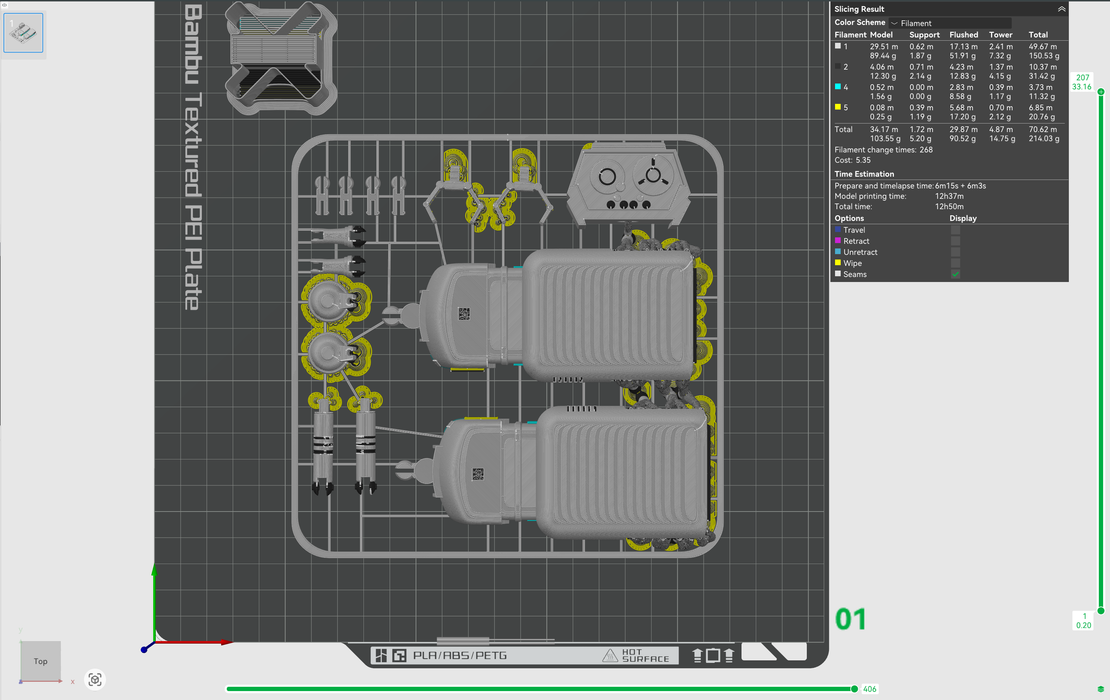The height and width of the screenshot is (700, 1110).
Task: Toggle Wipe display checkbox
Action: coord(955,263)
